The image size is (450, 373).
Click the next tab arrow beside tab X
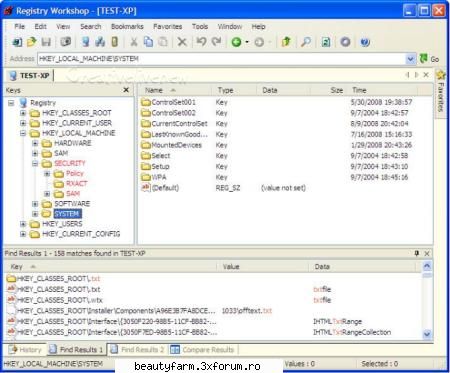416,75
